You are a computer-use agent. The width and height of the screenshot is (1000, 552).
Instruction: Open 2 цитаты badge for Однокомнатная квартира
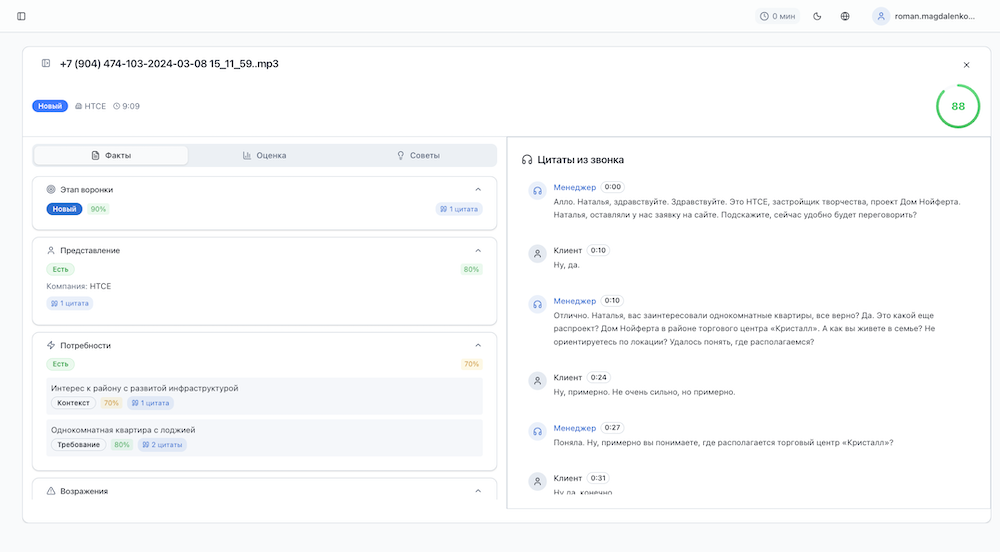pyautogui.click(x=161, y=445)
